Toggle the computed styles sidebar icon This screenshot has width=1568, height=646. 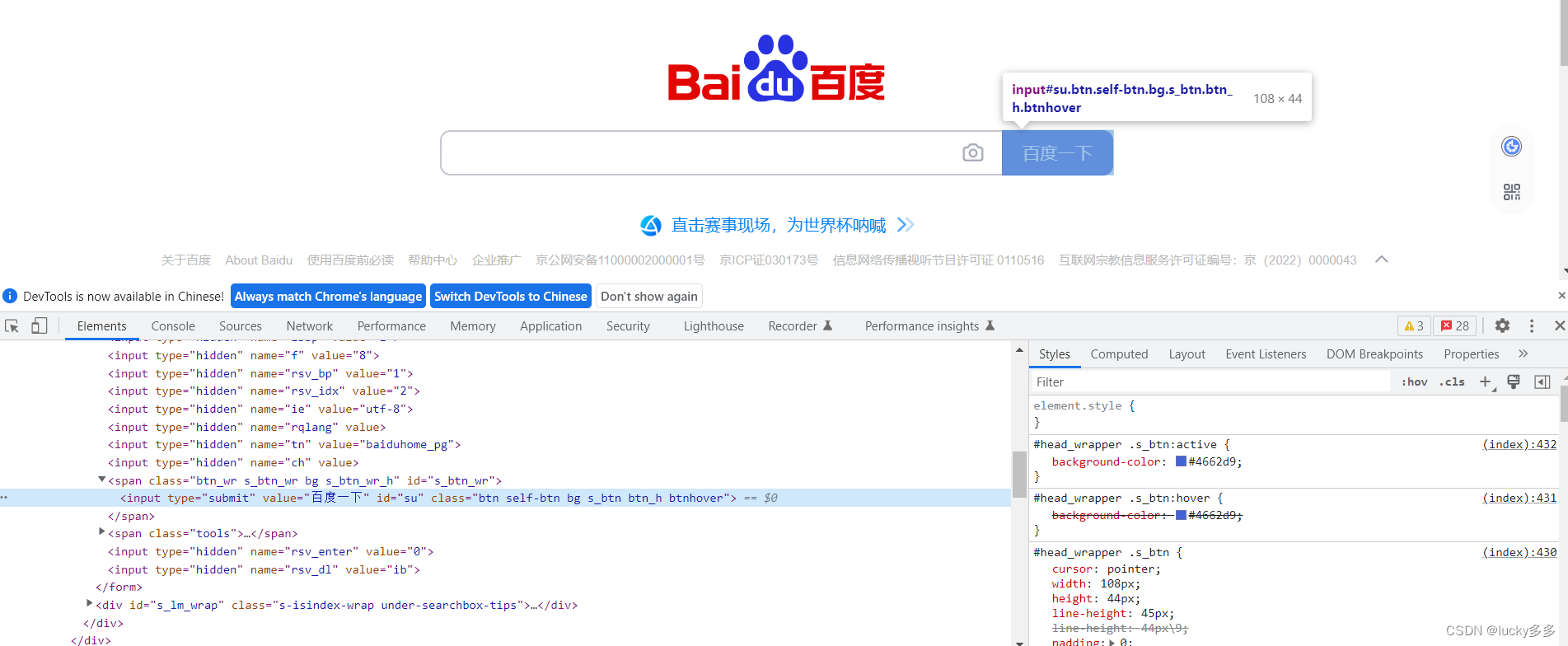1542,382
